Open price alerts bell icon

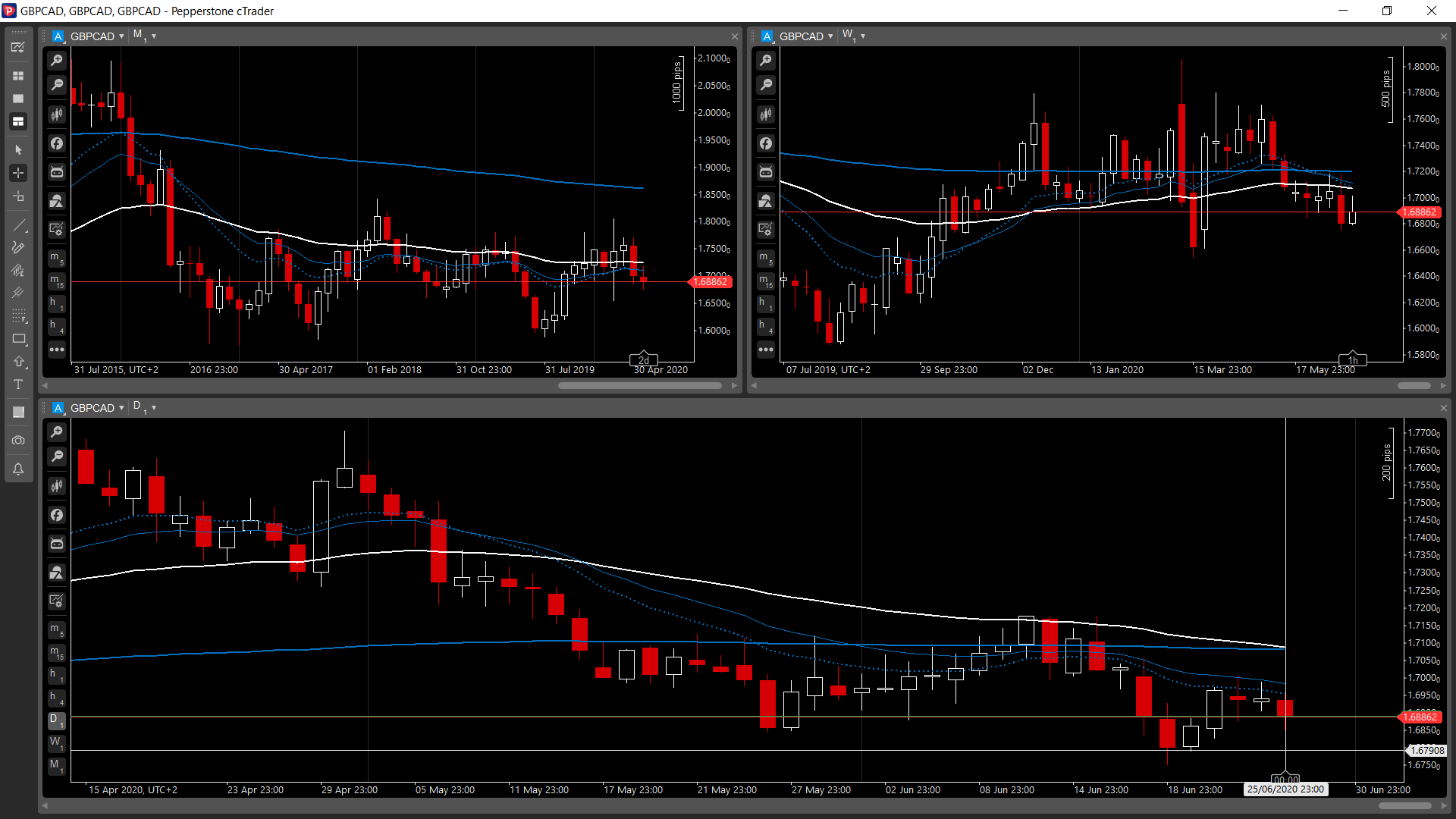tap(18, 469)
